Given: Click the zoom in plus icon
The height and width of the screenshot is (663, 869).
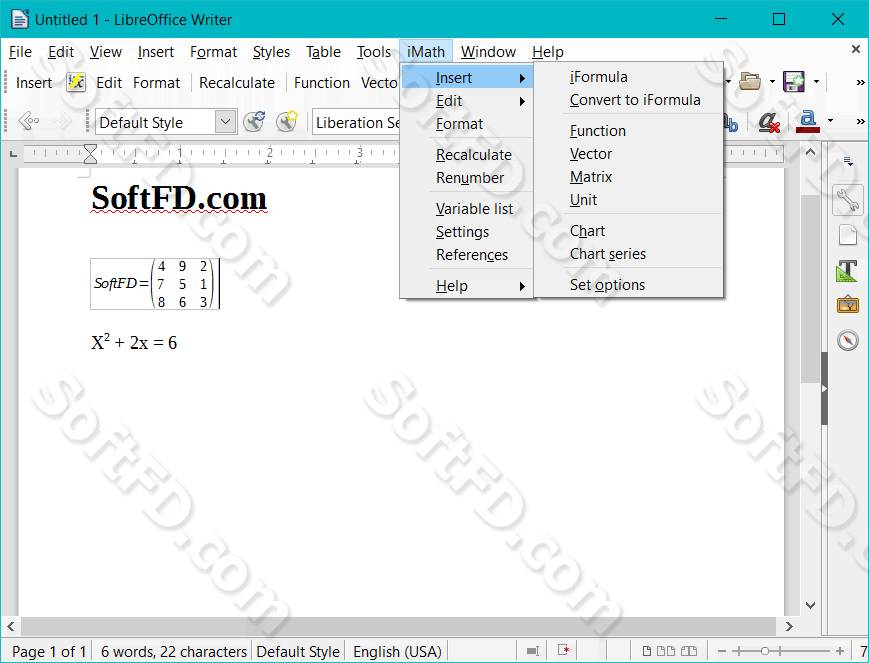Looking at the screenshot, I should click(x=840, y=651).
